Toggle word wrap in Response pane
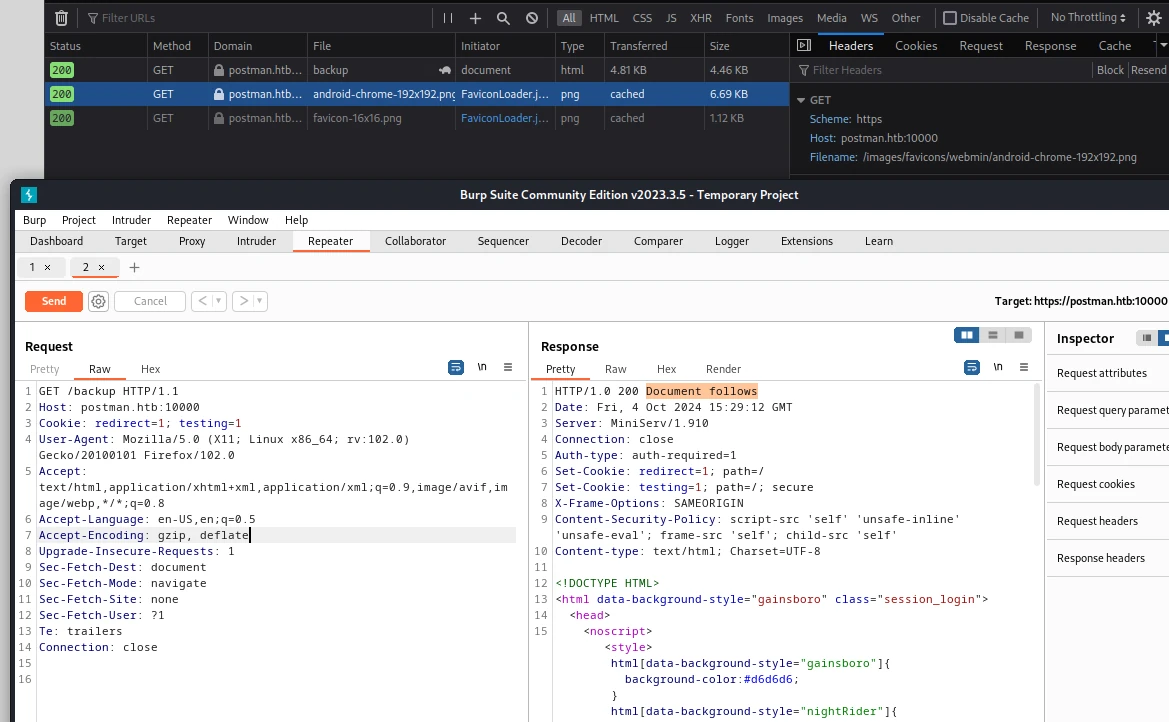Screen dimensions: 1169x722 click(971, 367)
